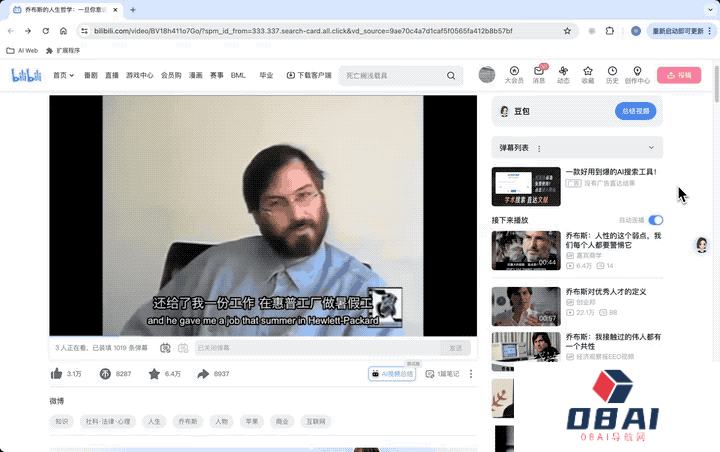Click the pink 投稿 upload button
Image resolution: width=720 pixels, height=452 pixels.
679,75
